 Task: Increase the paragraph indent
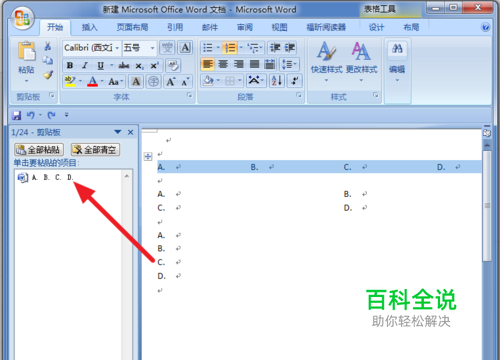289,48
